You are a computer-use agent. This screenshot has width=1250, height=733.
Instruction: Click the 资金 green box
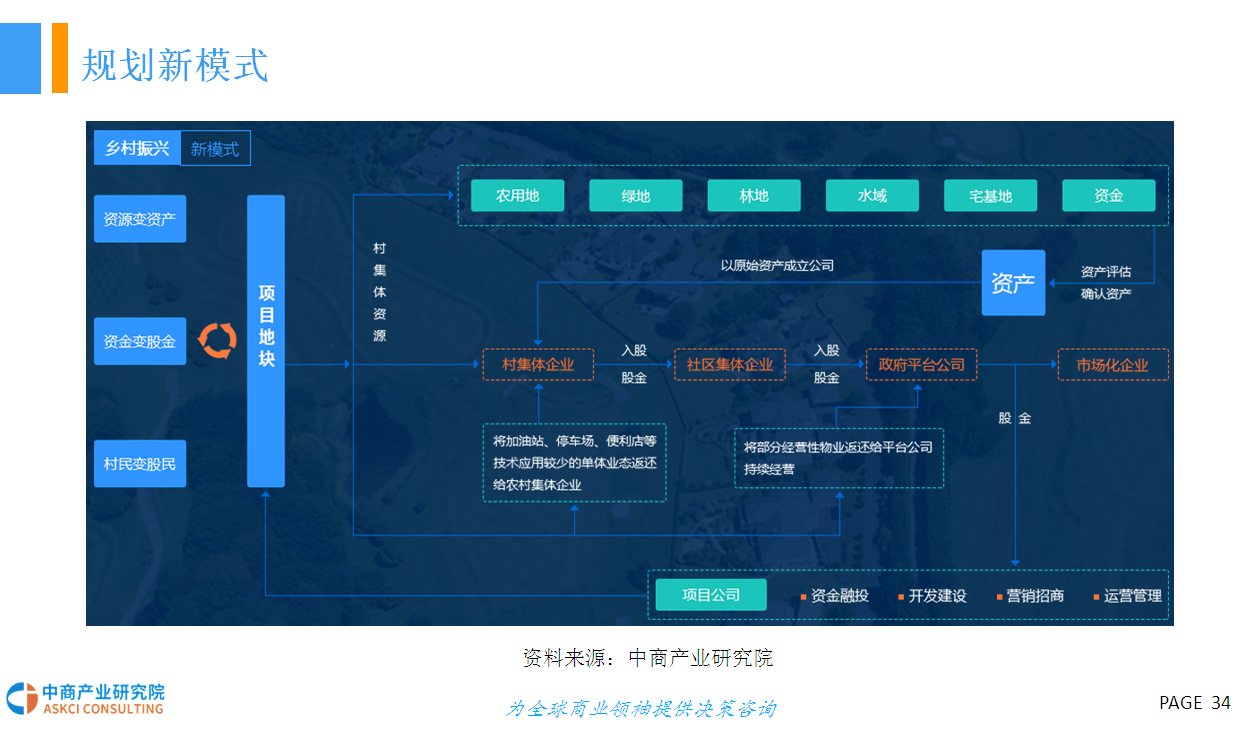coord(1108,196)
